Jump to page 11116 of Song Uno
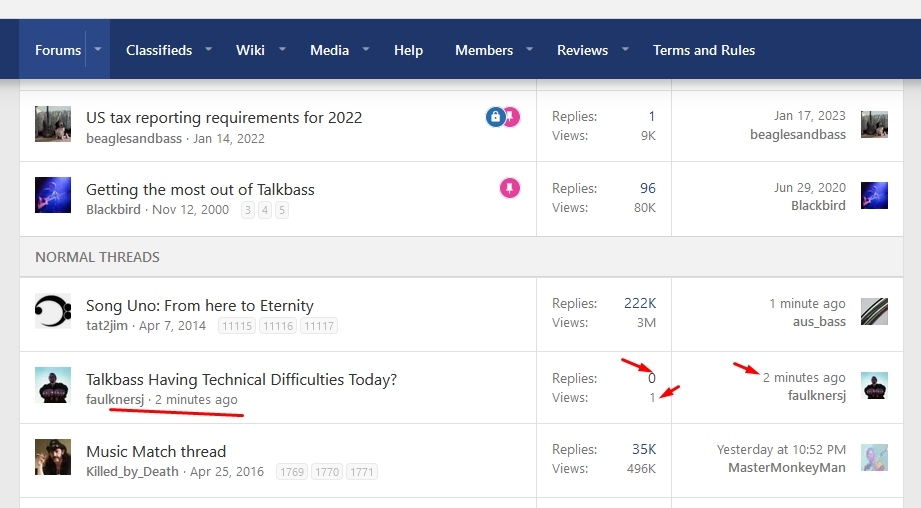Viewport: 921px width, 508px height. (x=278, y=326)
